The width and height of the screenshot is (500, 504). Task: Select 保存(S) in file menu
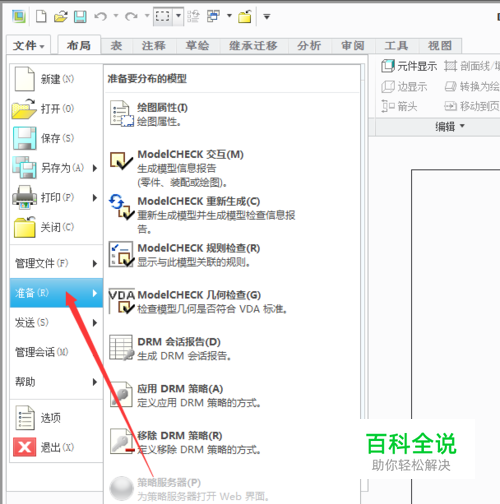[x=56, y=138]
